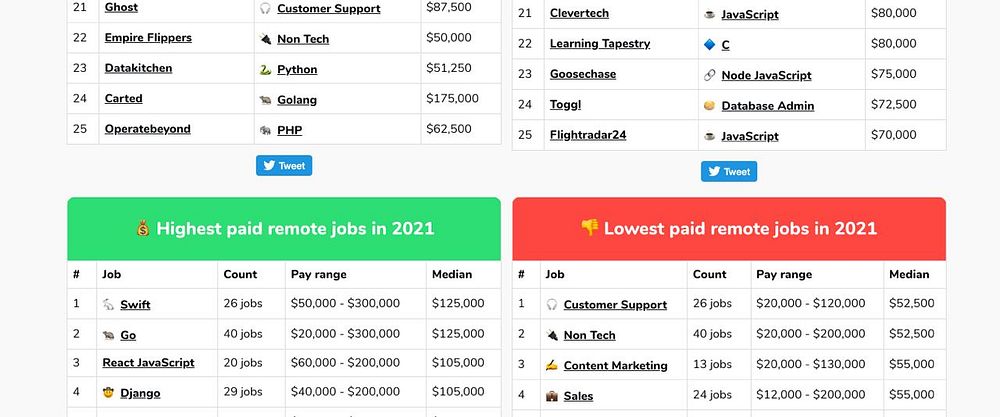Screen dimensions: 1000x417
Task: Click the cowboy emoji icon next to Django
Action: (x=108, y=393)
